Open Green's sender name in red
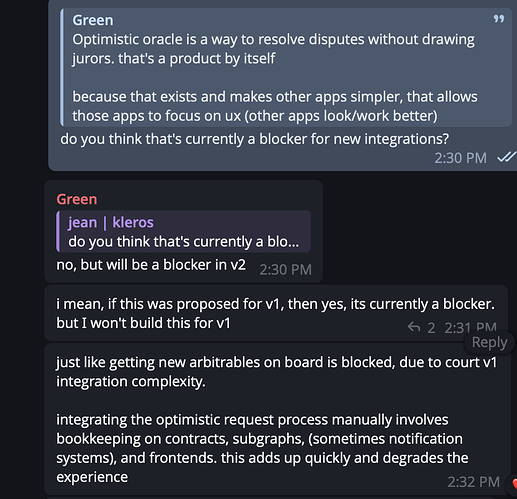This screenshot has height=499, width=517. click(x=77, y=199)
